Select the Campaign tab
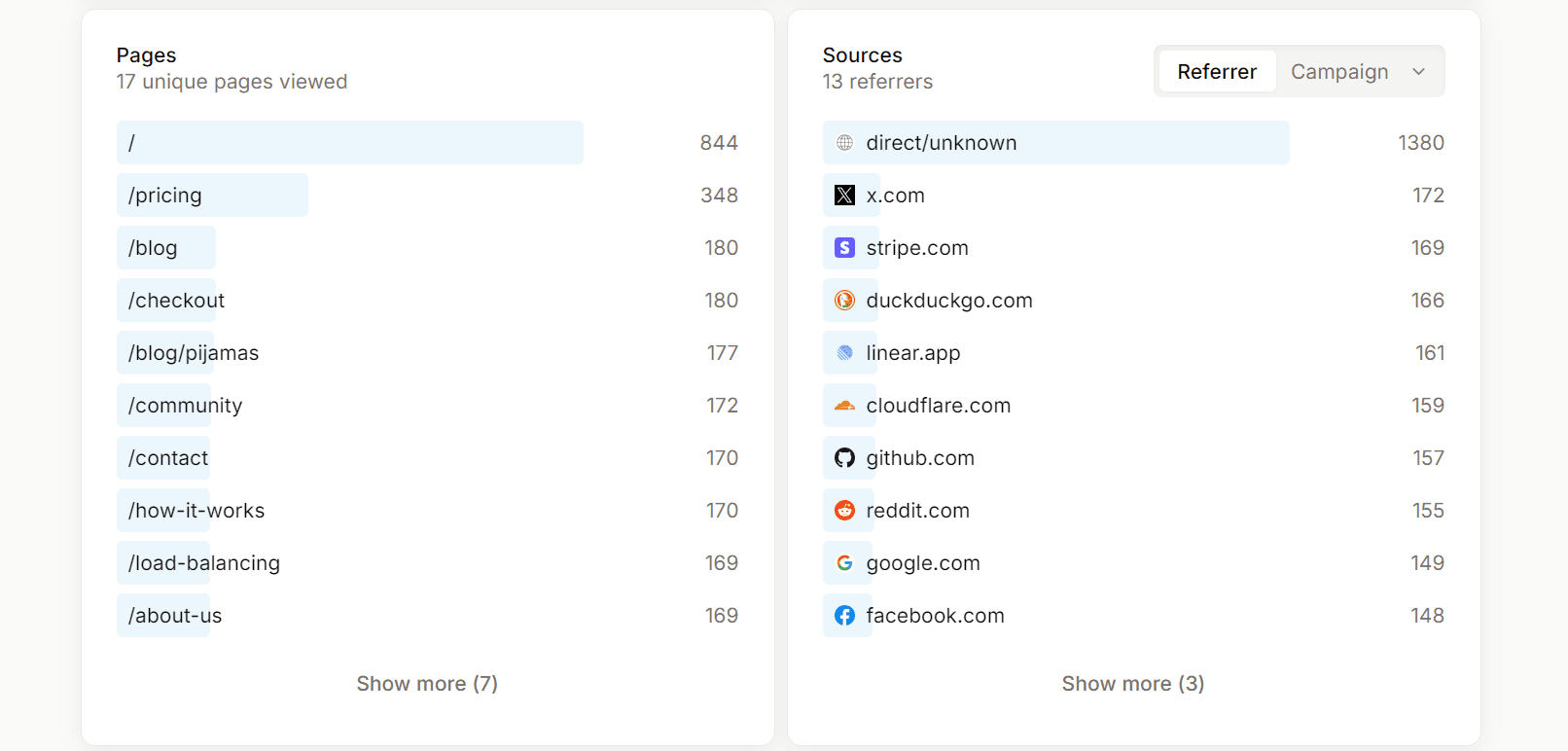This screenshot has height=751, width=1568. pyautogui.click(x=1338, y=72)
